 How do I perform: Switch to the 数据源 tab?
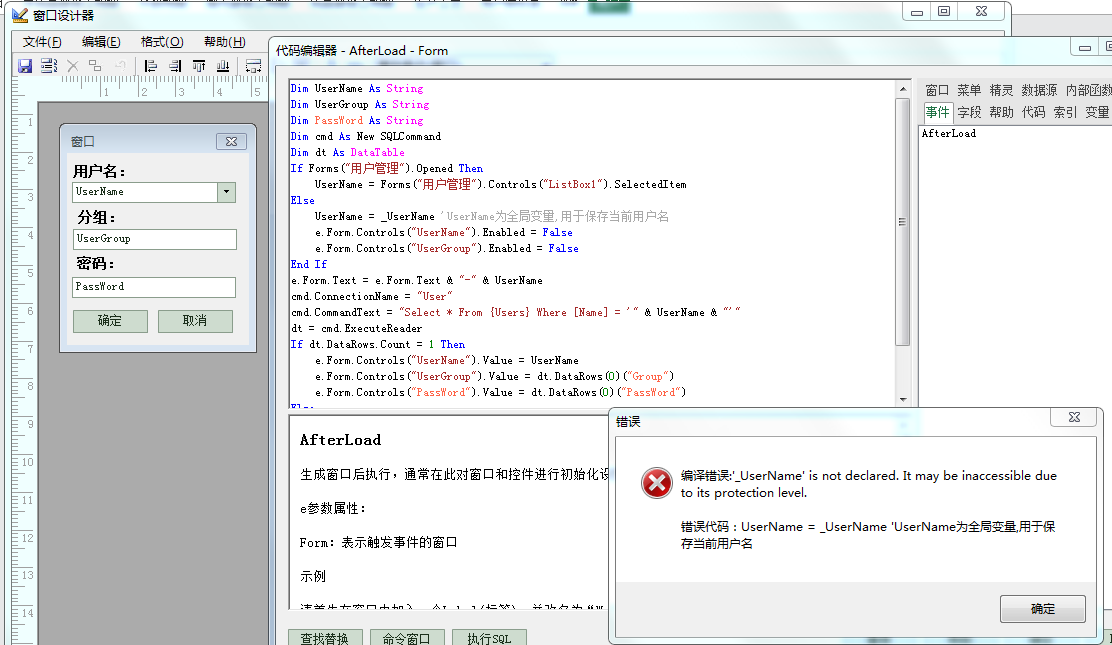1039,90
